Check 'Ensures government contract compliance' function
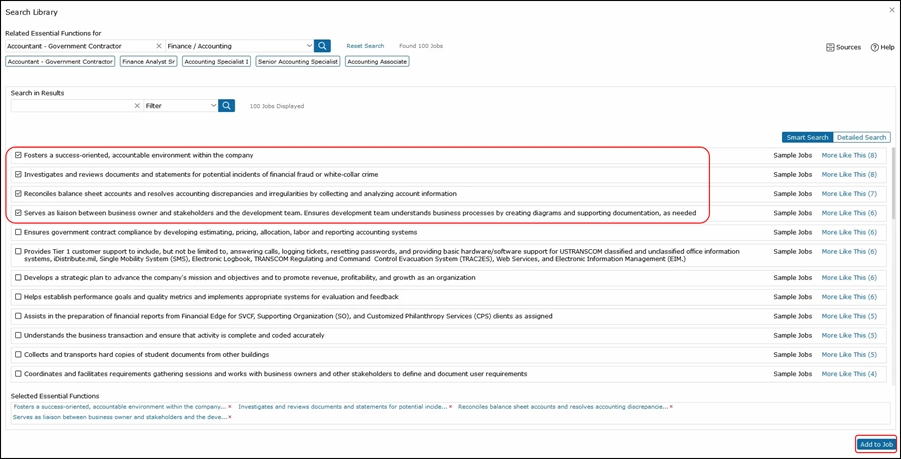This screenshot has height=459, width=901. [18, 232]
